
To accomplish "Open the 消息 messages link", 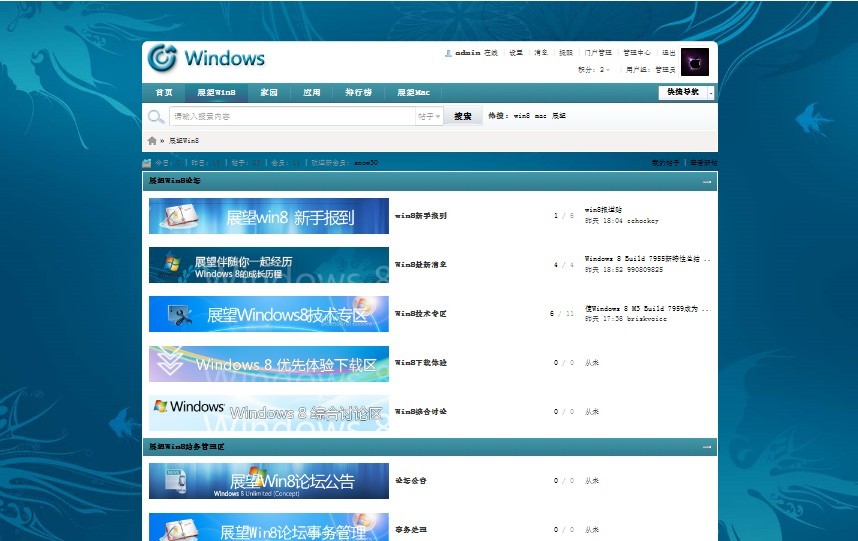I will pos(541,53).
